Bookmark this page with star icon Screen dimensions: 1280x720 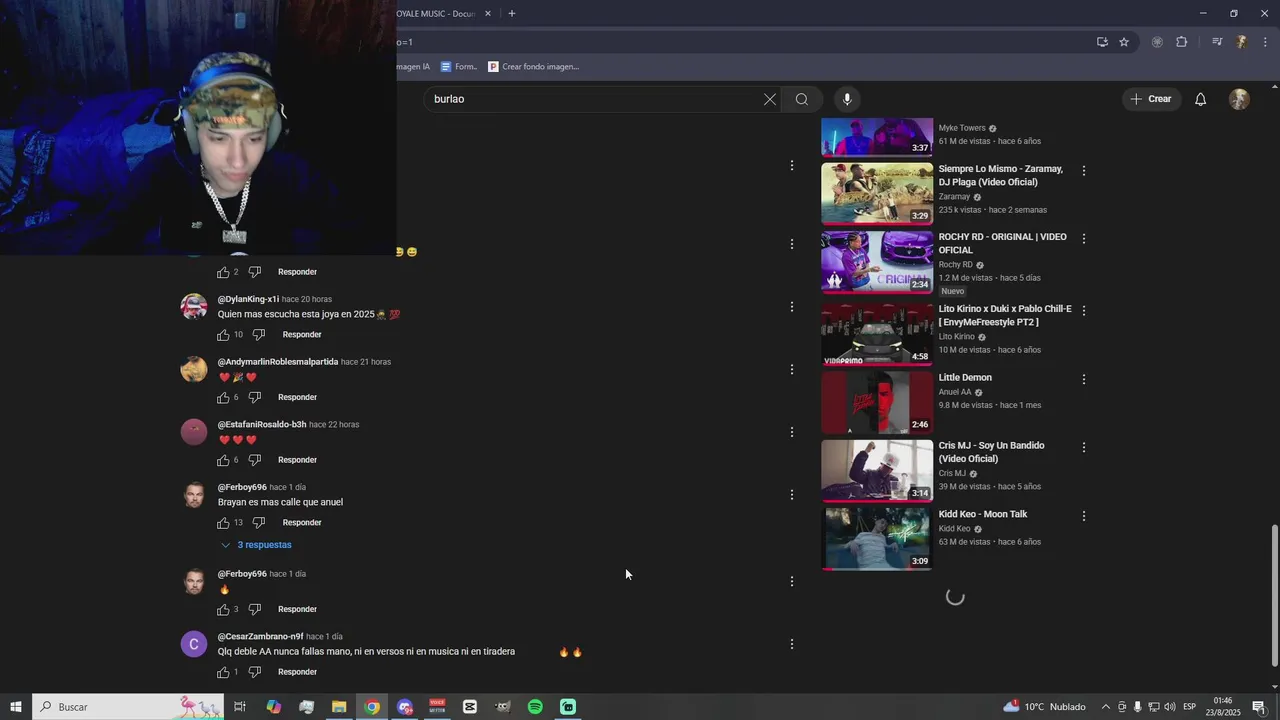pos(1124,42)
